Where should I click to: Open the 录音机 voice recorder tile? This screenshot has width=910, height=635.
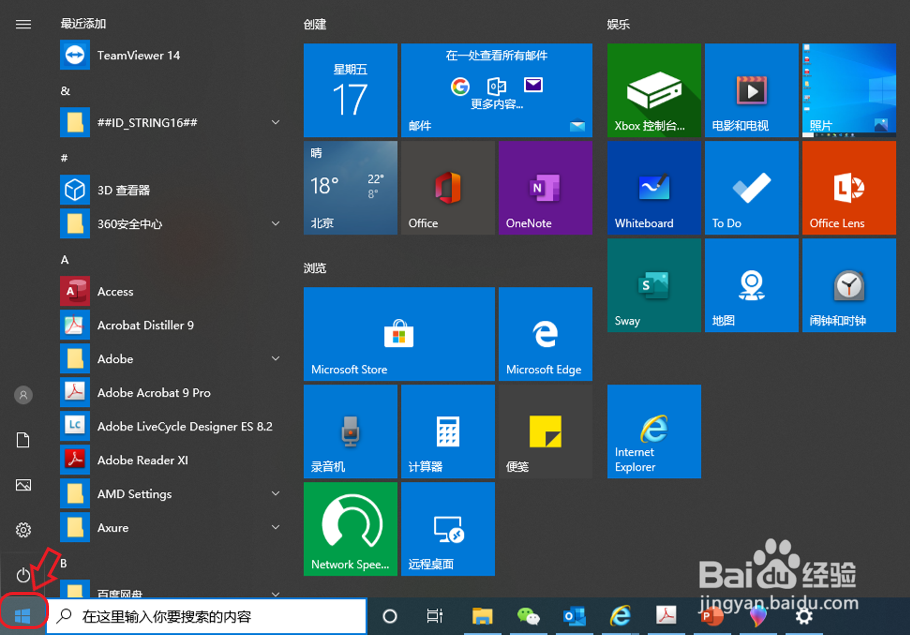(351, 431)
